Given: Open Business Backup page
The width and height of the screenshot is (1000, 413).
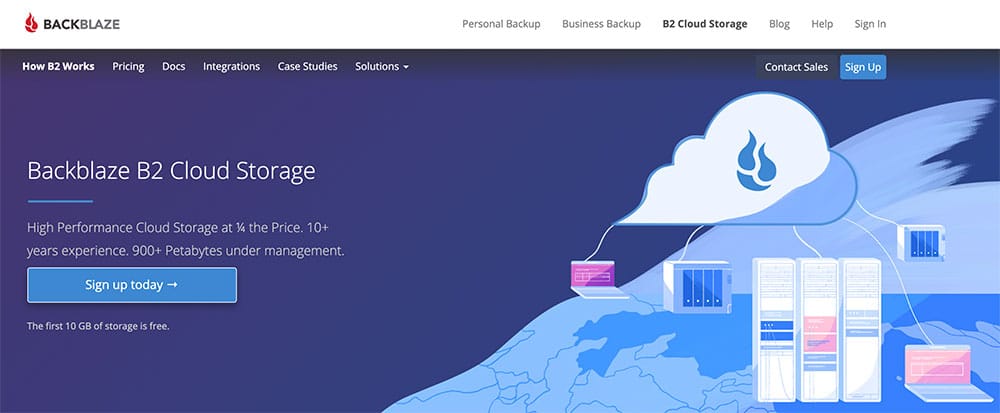Looking at the screenshot, I should pyautogui.click(x=601, y=24).
